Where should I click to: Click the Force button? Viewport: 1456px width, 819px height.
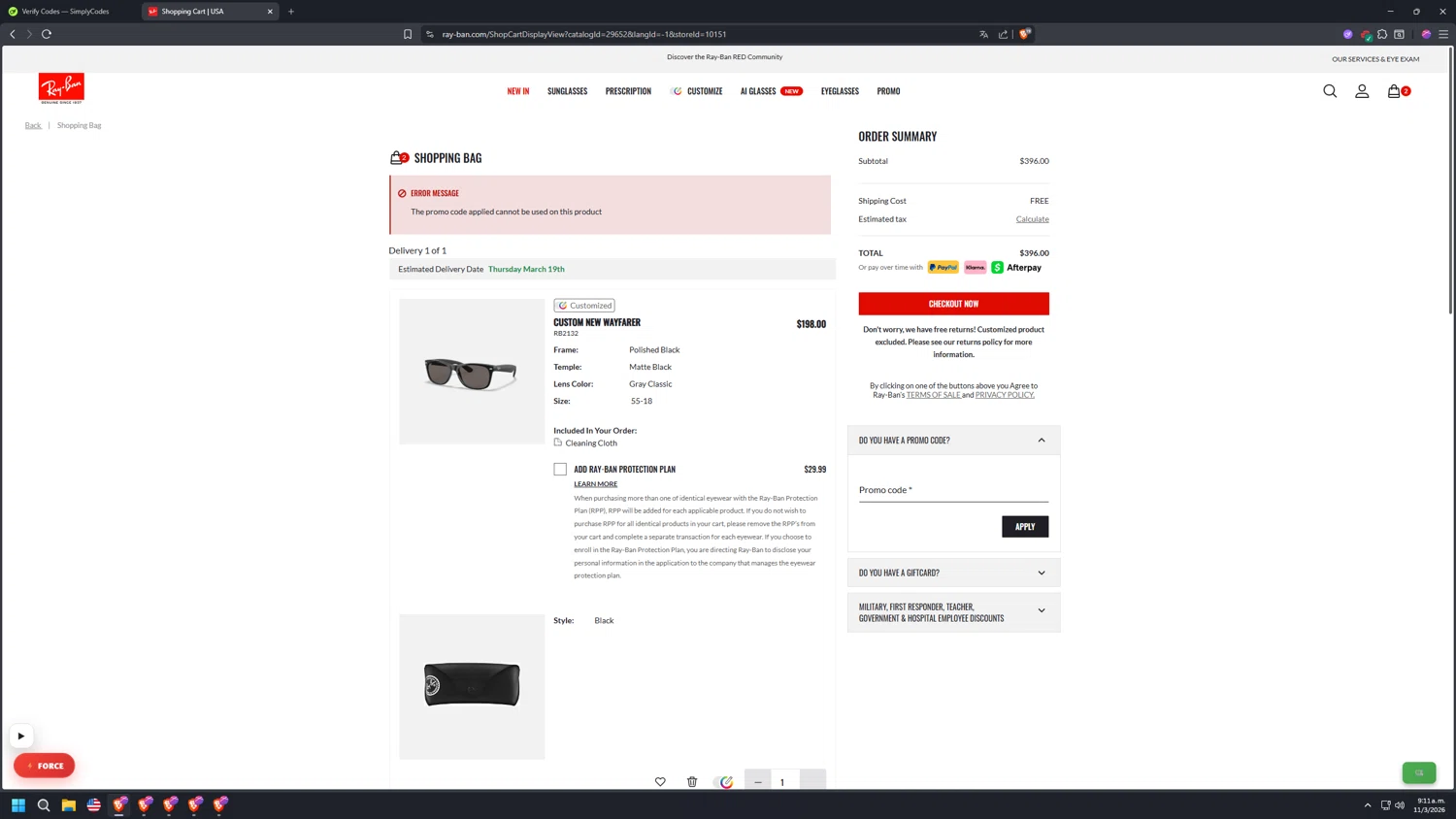click(x=44, y=766)
